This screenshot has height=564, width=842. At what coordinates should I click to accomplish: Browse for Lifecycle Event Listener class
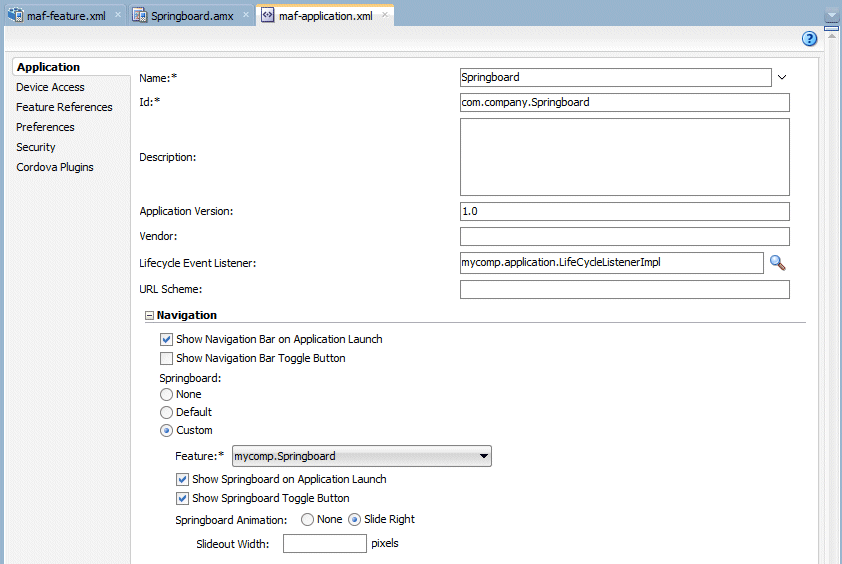point(778,263)
